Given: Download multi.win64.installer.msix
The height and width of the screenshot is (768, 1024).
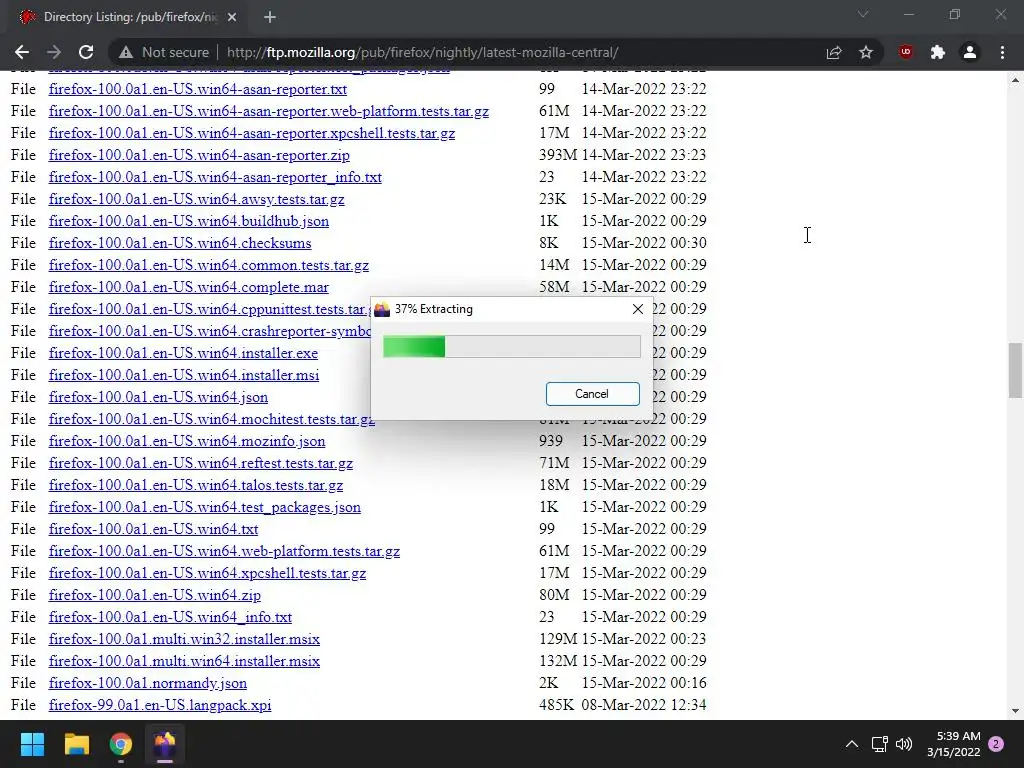Looking at the screenshot, I should [x=184, y=662].
